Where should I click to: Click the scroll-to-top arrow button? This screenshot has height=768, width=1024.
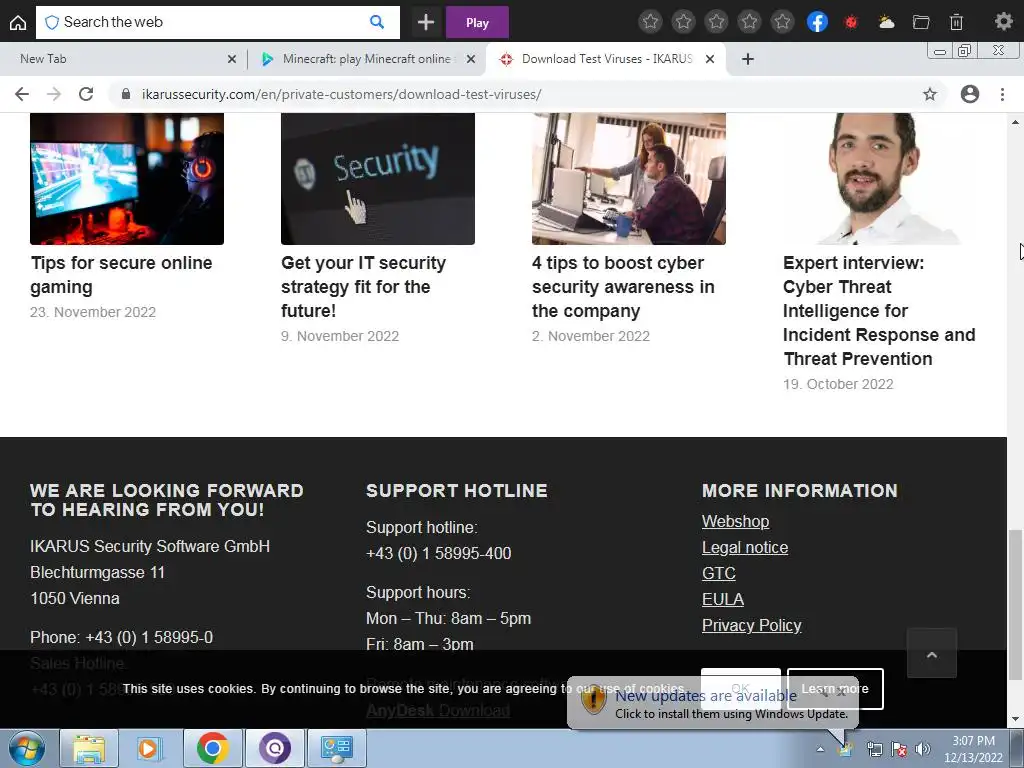tap(932, 653)
